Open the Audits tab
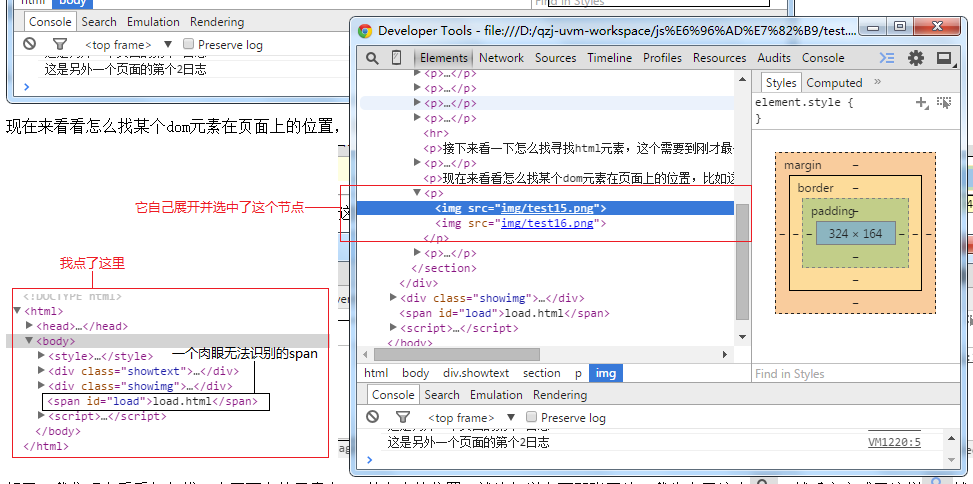Screen dimensions: 973x484 point(774,58)
